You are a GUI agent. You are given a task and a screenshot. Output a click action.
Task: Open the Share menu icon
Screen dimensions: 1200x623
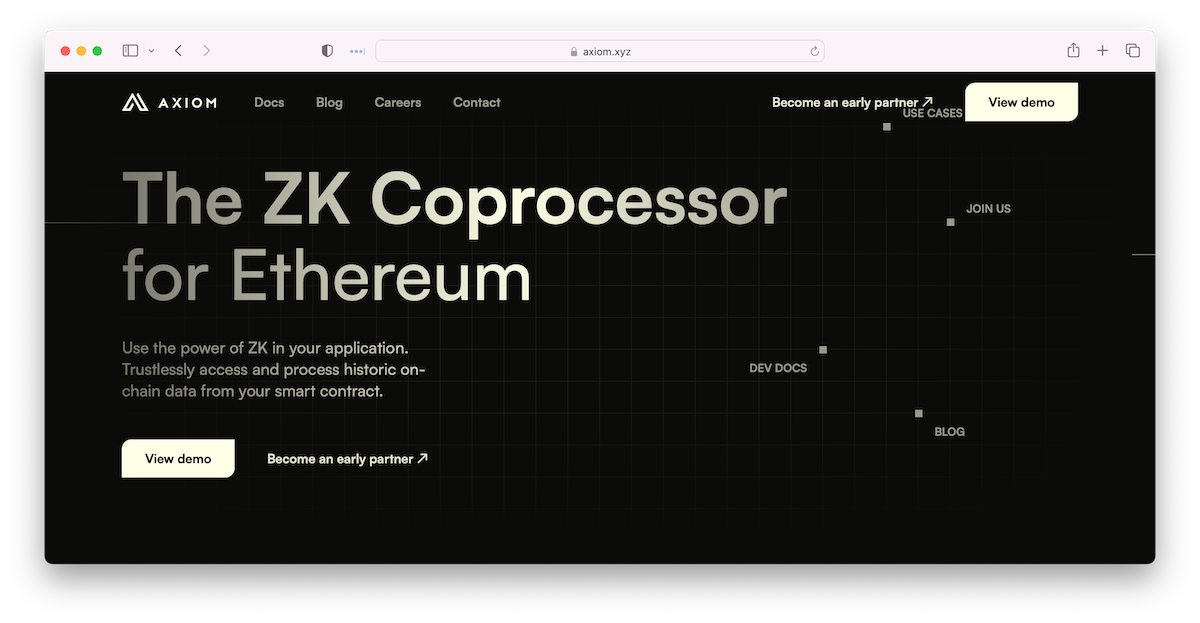[x=1073, y=51]
